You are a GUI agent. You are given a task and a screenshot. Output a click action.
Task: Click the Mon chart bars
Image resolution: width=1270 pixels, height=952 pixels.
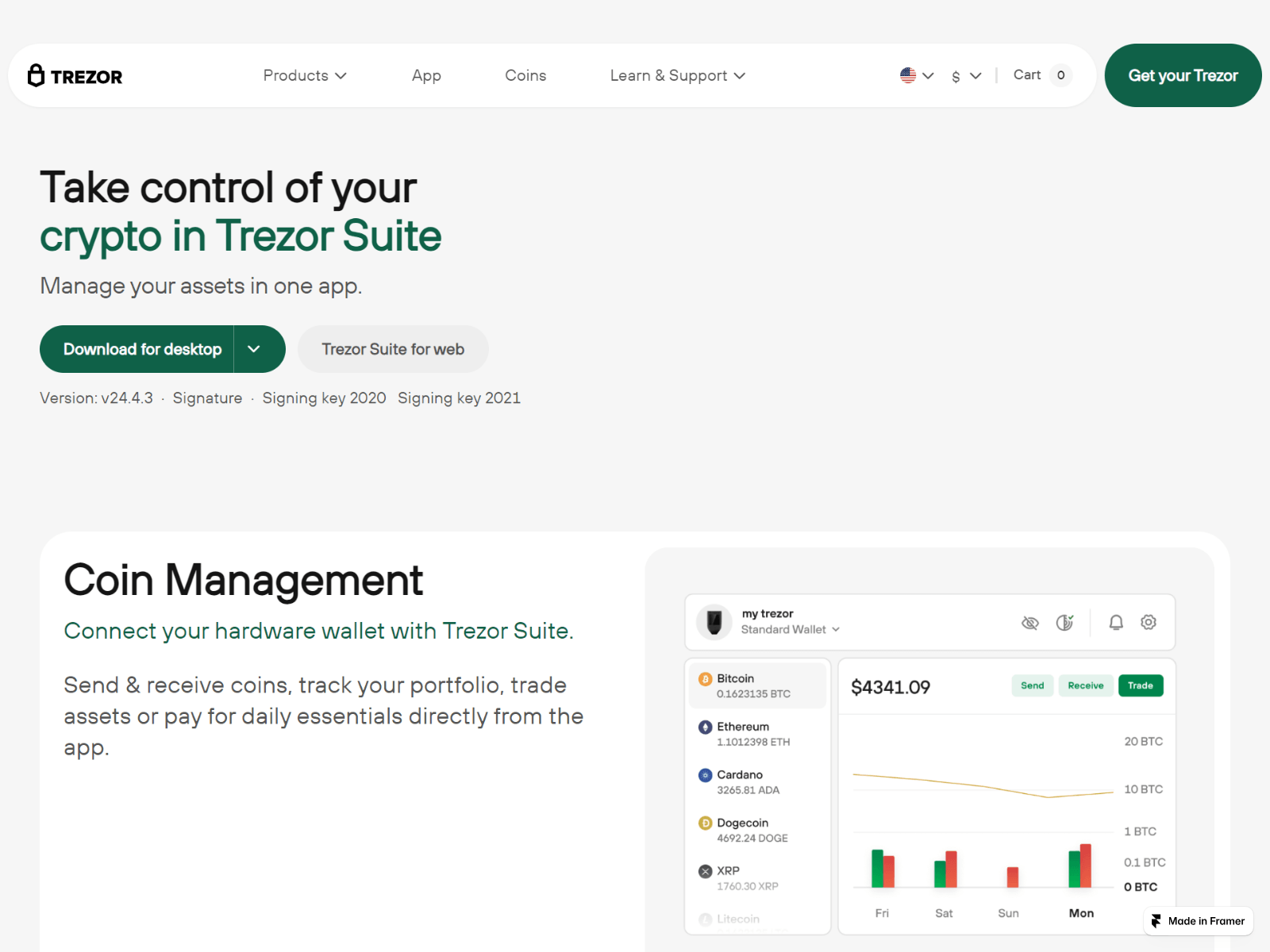coord(1079,866)
